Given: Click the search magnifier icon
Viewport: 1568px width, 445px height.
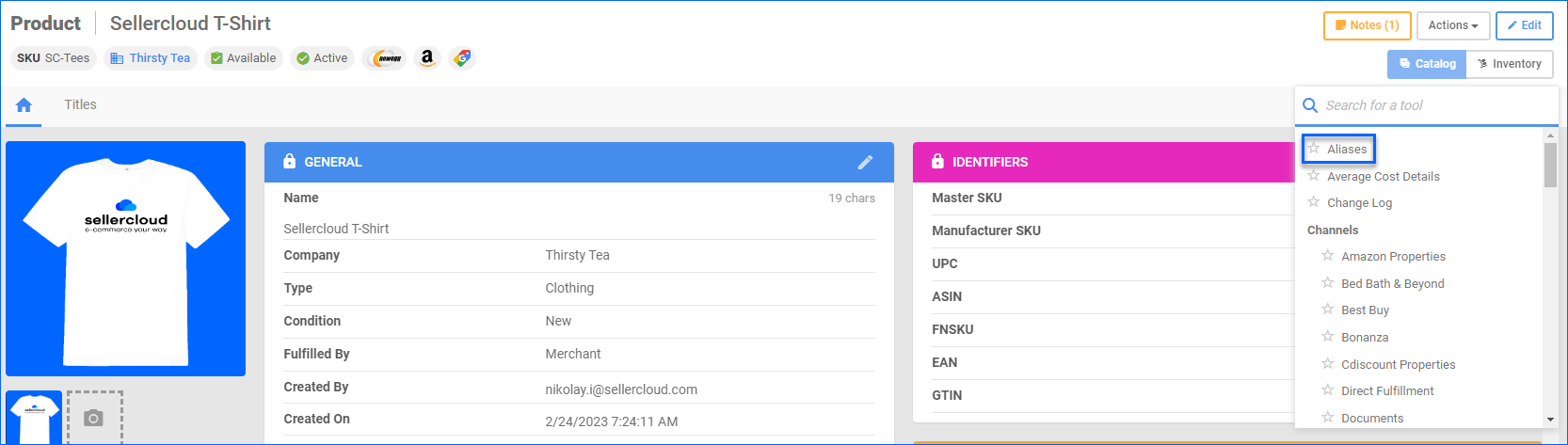Looking at the screenshot, I should click(x=1310, y=105).
